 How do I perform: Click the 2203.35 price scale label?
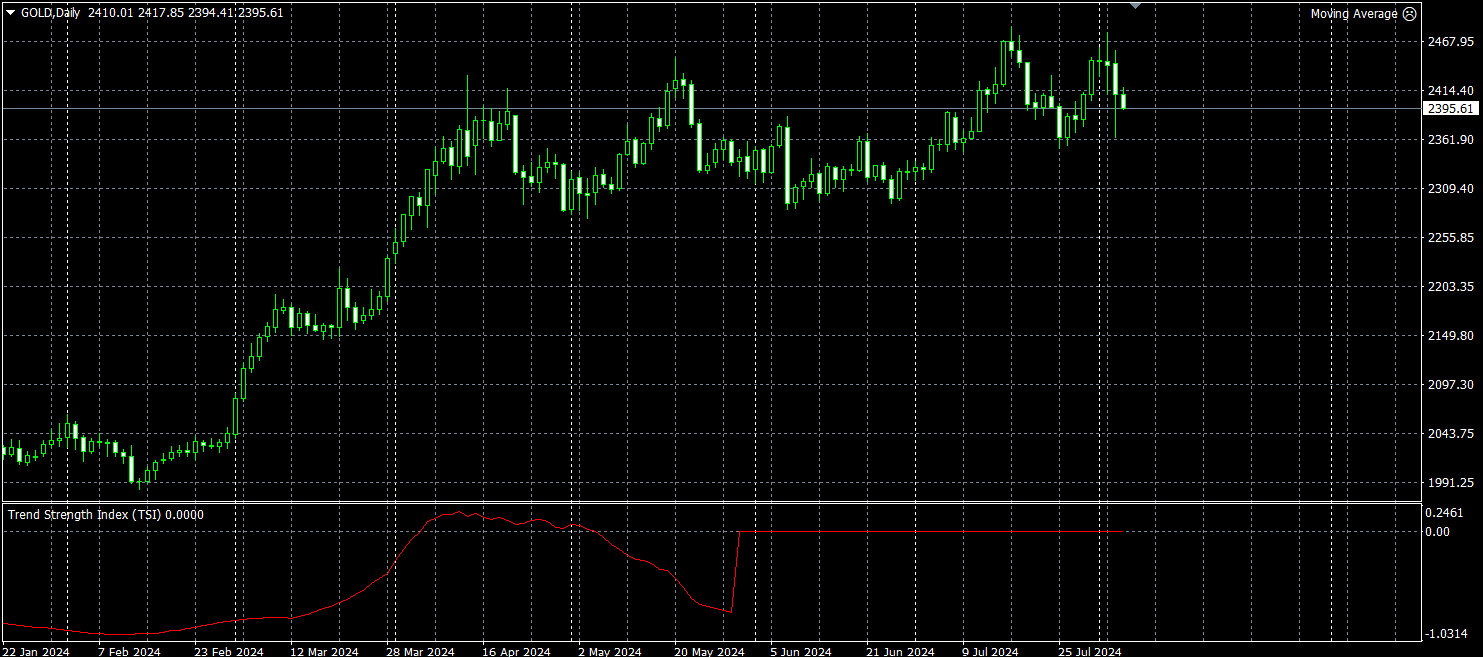click(1451, 287)
